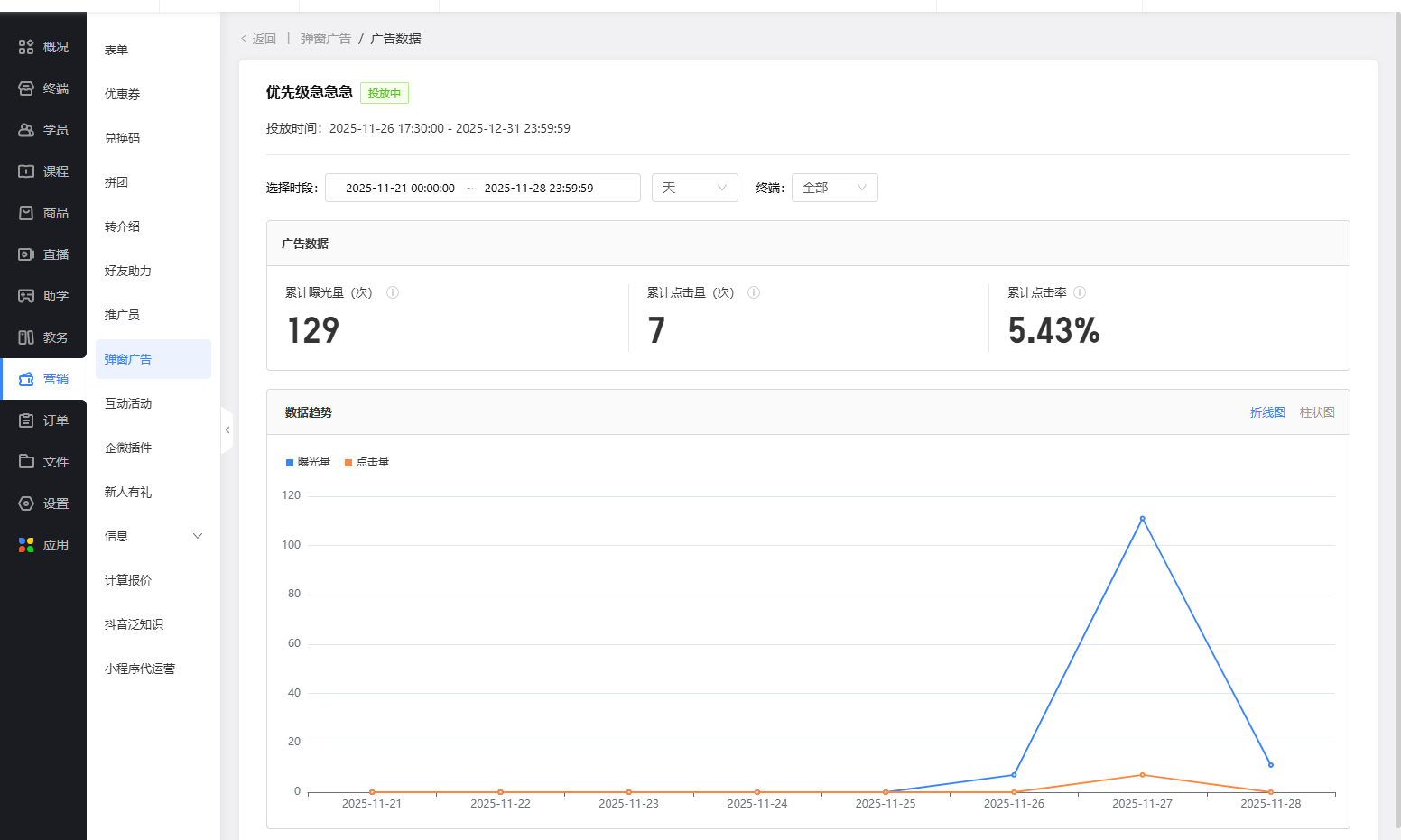
Task: Select the 学员 students icon
Action: click(26, 130)
